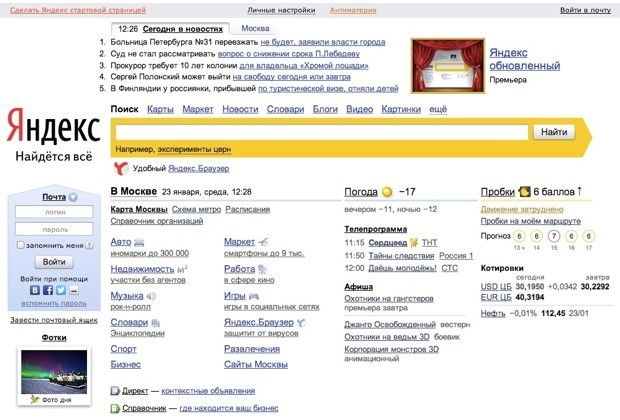Click the Yandex Browser logo icon
Screen dimensions: 620x420
[121, 168]
